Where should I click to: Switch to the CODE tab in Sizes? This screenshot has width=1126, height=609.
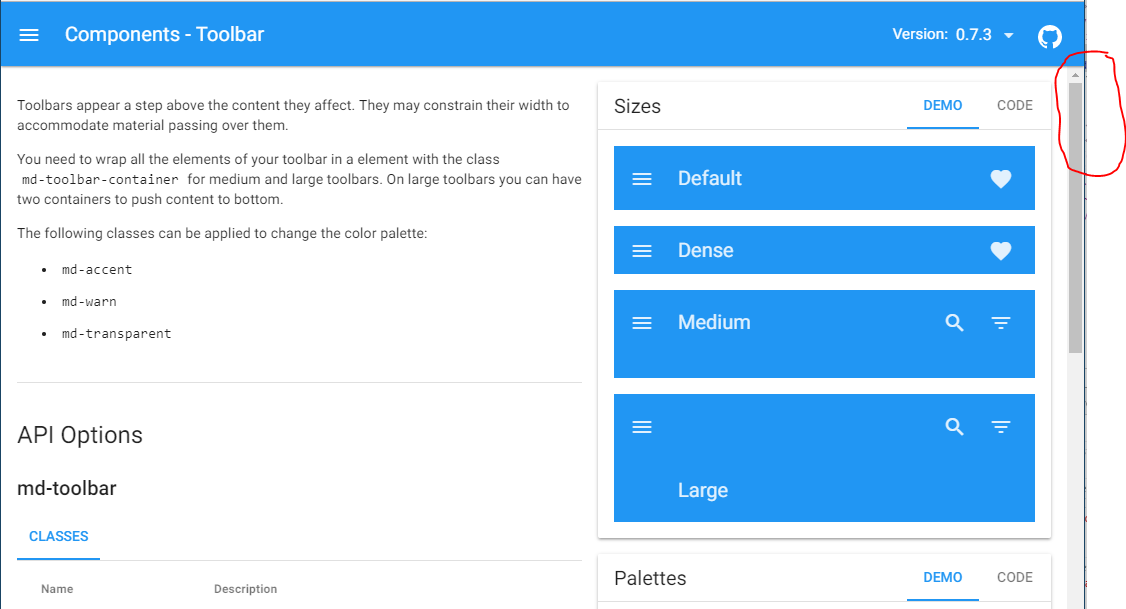pyautogui.click(x=1015, y=106)
